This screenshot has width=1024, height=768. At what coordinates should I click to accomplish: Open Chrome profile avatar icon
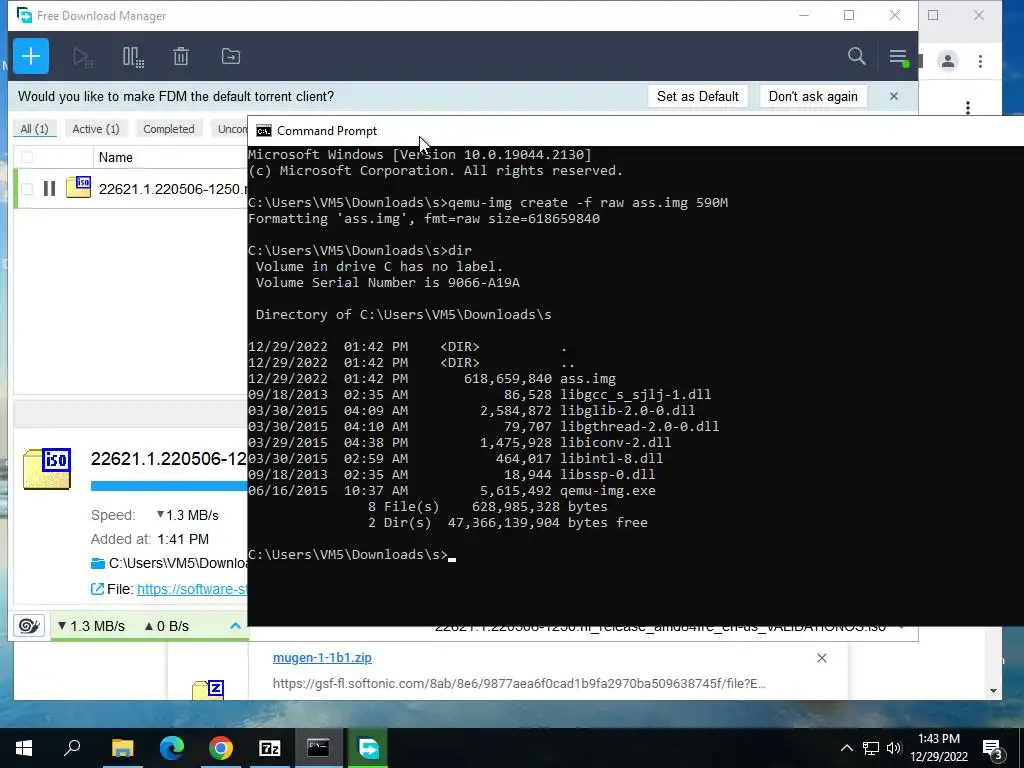(x=948, y=61)
